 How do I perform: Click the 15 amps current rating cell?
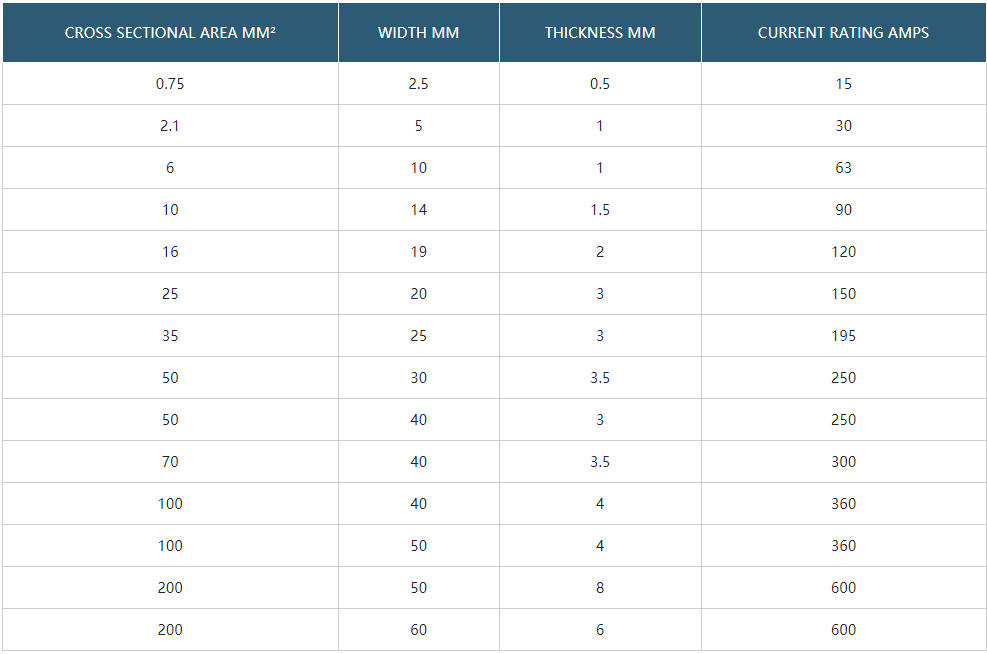(843, 84)
